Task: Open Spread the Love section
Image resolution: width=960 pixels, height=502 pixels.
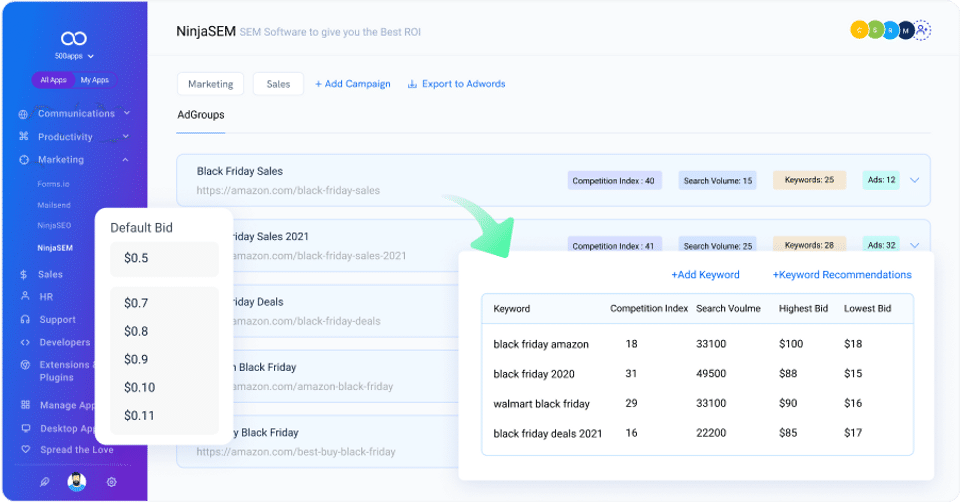Action: click(x=77, y=449)
